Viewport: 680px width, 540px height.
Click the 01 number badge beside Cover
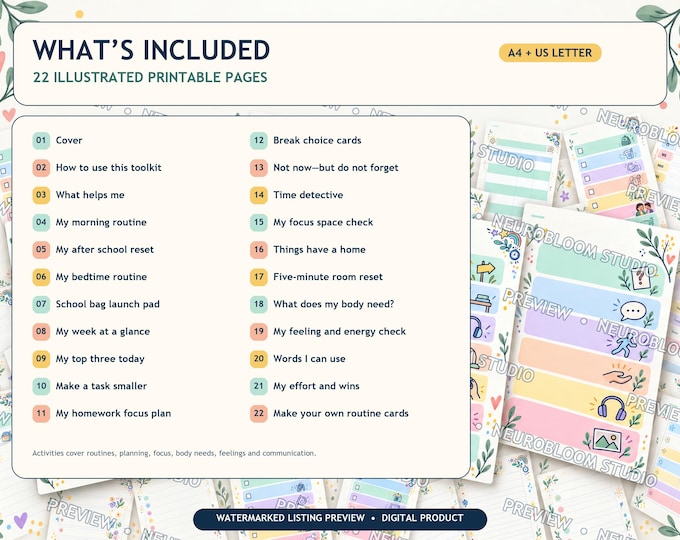point(41,141)
